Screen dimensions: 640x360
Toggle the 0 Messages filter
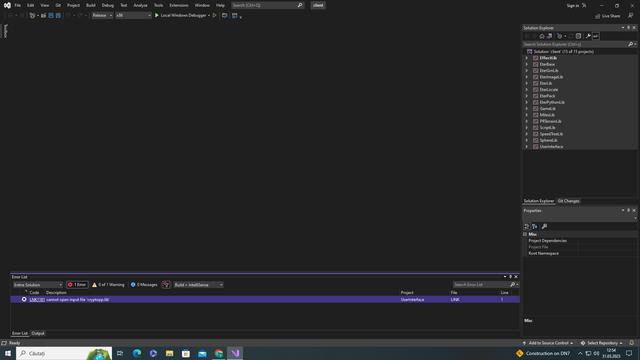[x=144, y=284]
